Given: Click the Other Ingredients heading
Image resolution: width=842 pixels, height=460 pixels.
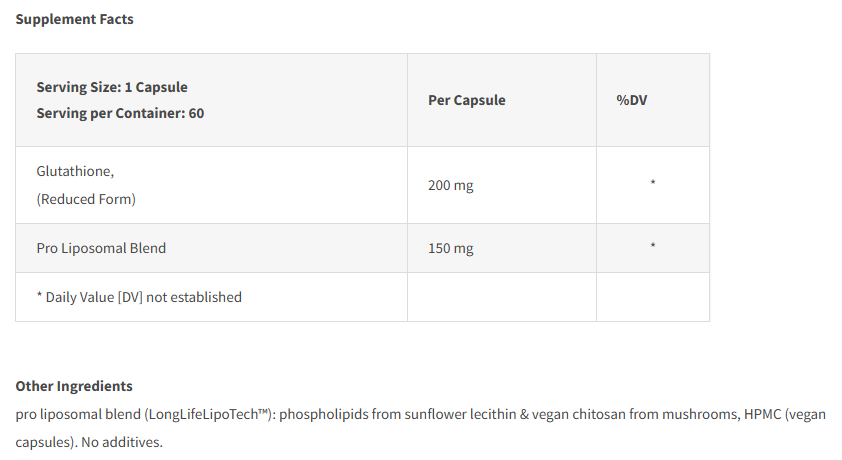Looking at the screenshot, I should click(x=74, y=386).
